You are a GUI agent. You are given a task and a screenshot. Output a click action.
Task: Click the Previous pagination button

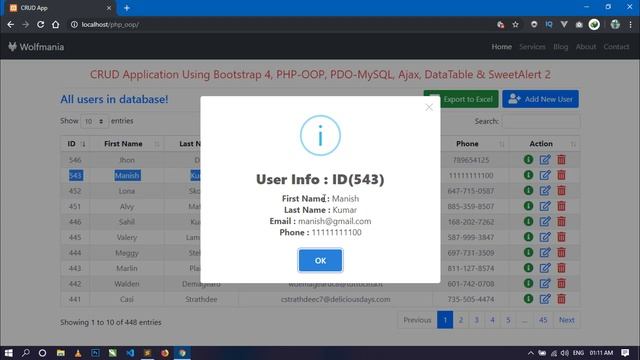(417, 320)
